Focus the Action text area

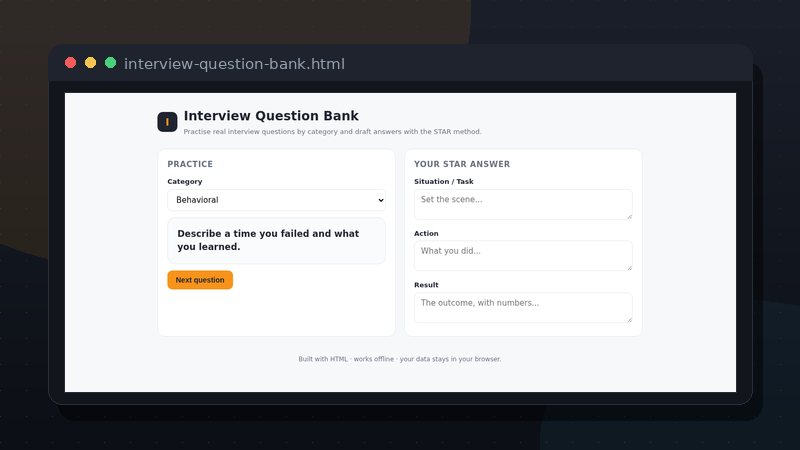pos(523,256)
